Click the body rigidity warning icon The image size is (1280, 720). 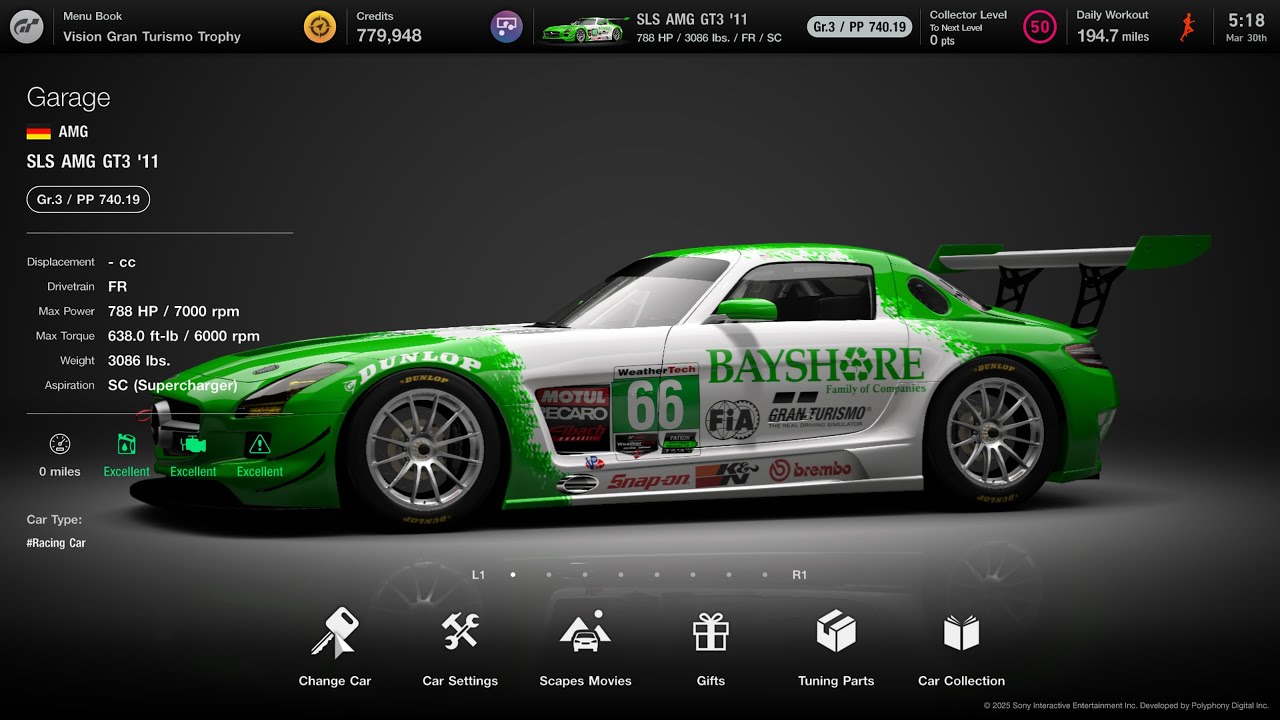click(259, 444)
